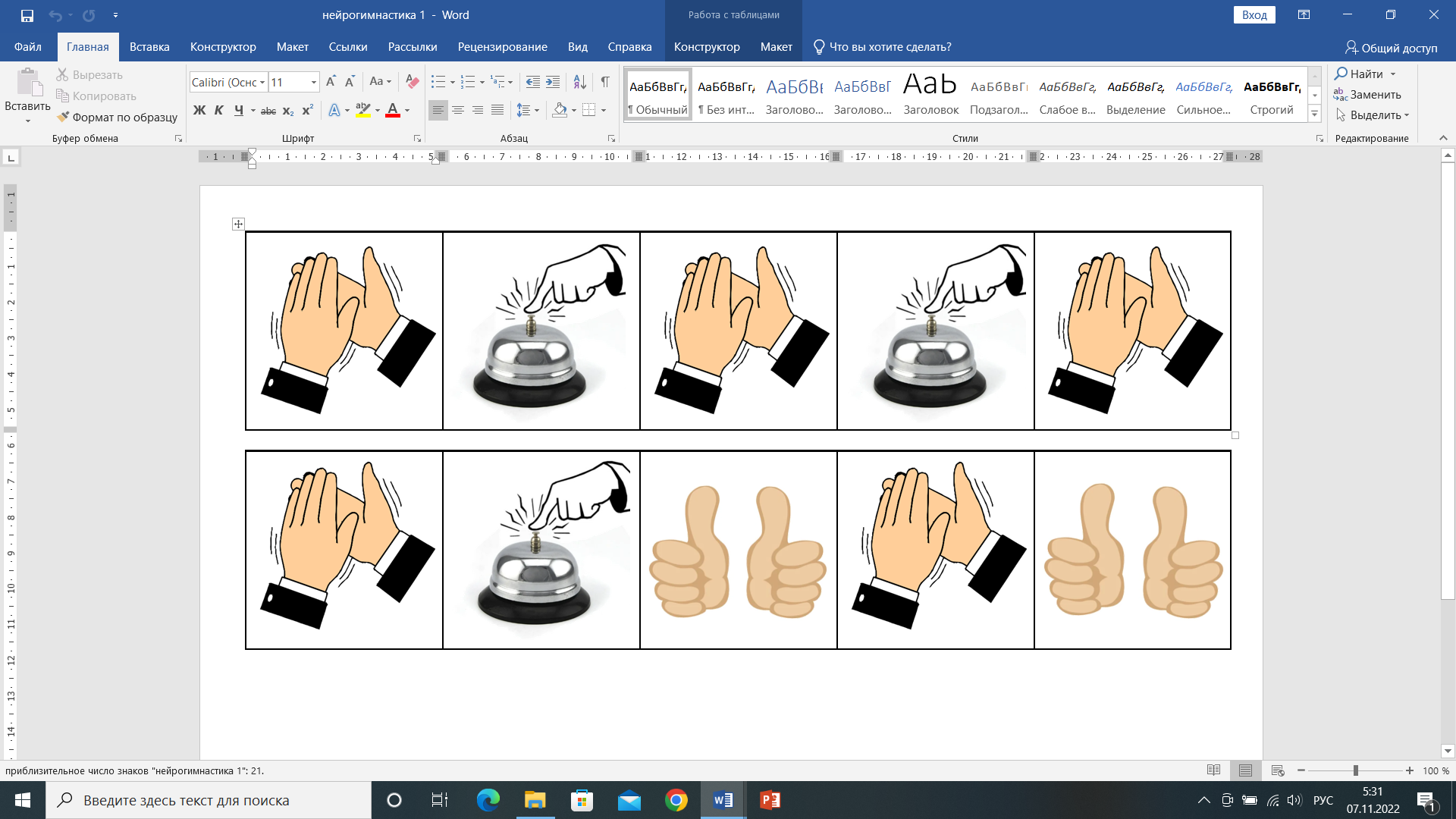
Task: Expand the styles gallery
Action: [1315, 114]
